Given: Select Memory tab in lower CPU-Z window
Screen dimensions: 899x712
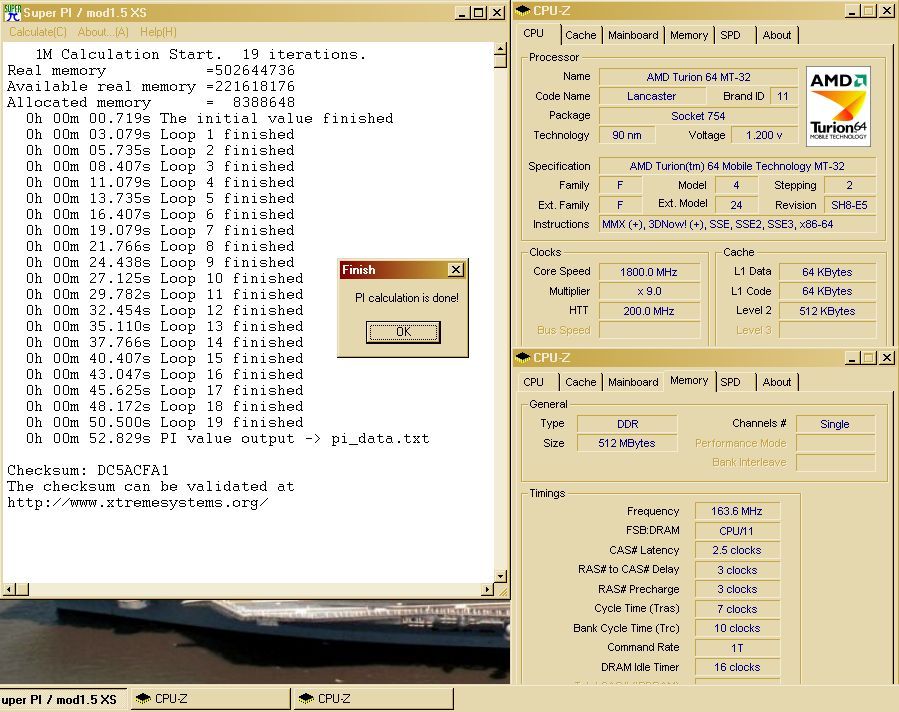Looking at the screenshot, I should coord(689,381).
